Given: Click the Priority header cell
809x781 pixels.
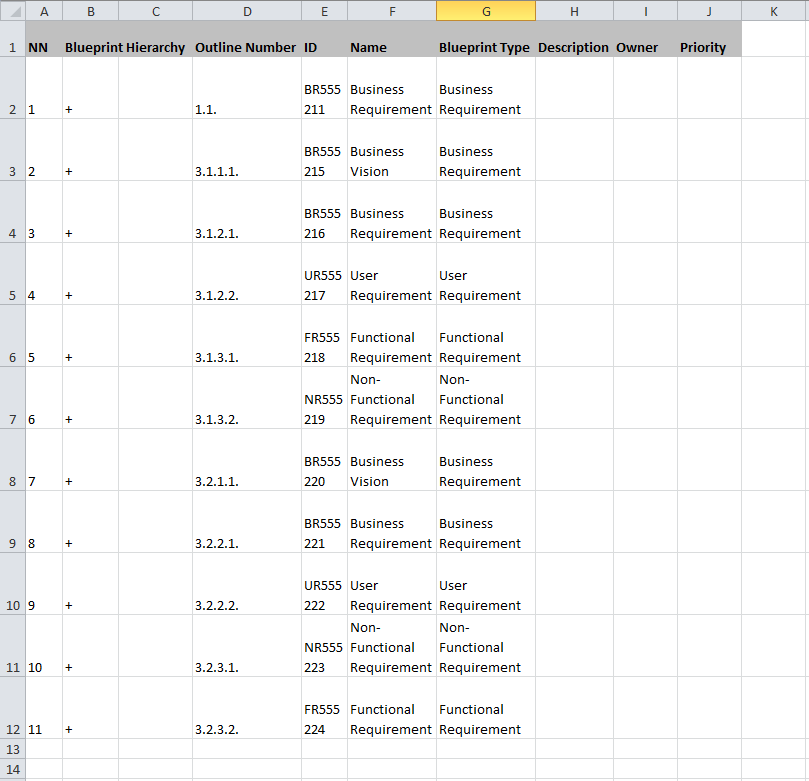Looking at the screenshot, I should point(709,39).
